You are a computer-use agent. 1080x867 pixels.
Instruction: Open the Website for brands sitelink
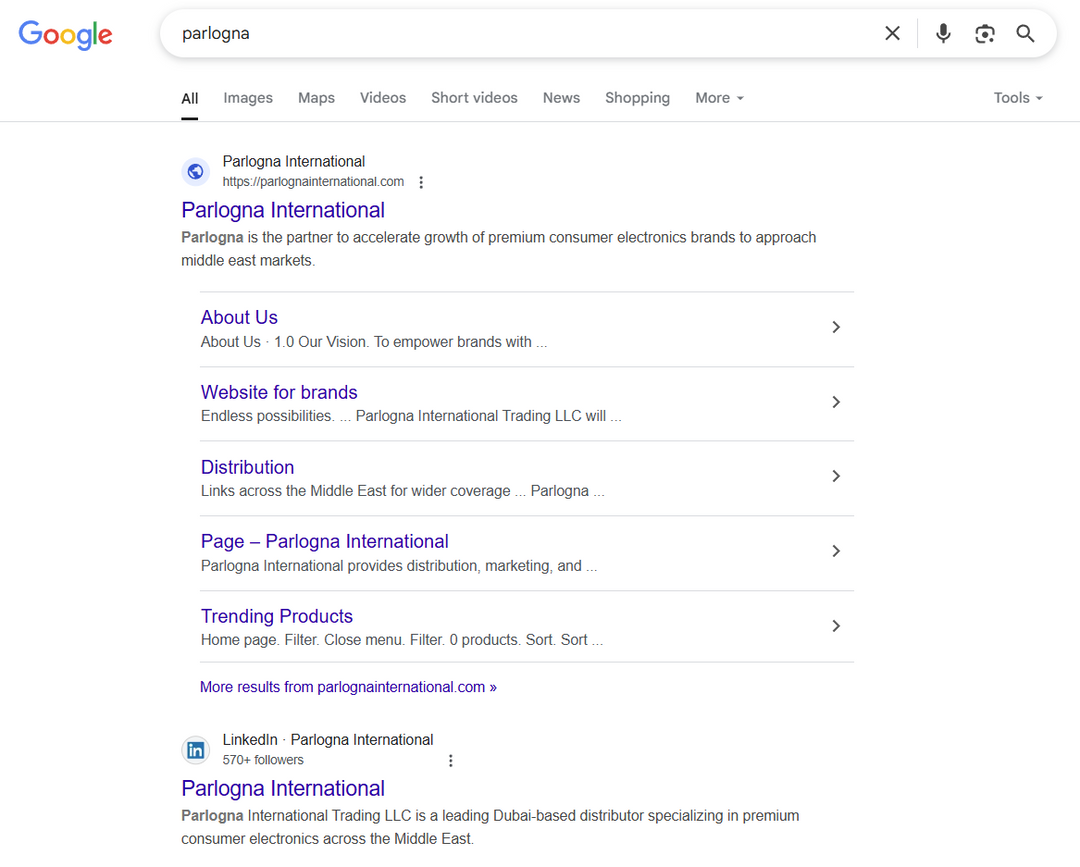pyautogui.click(x=279, y=393)
